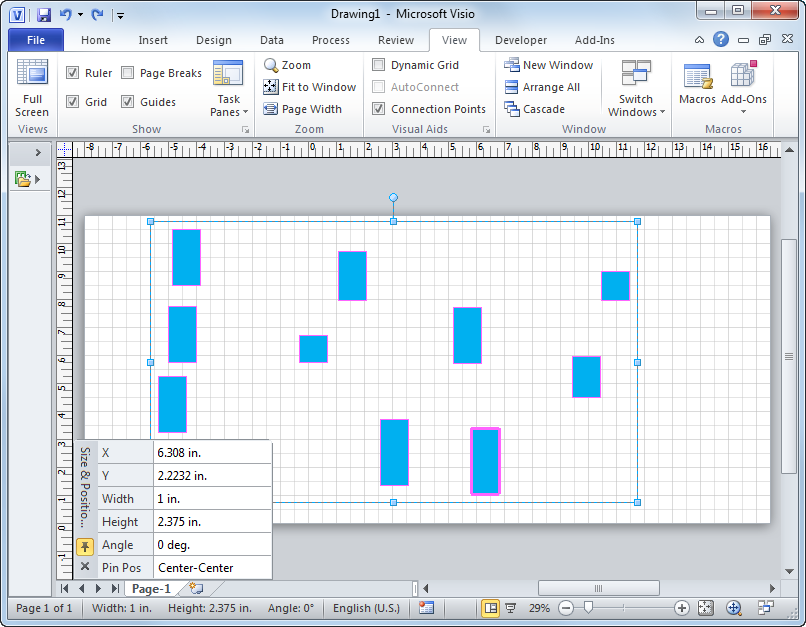
Task: Click the Help question mark icon
Action: pos(721,40)
